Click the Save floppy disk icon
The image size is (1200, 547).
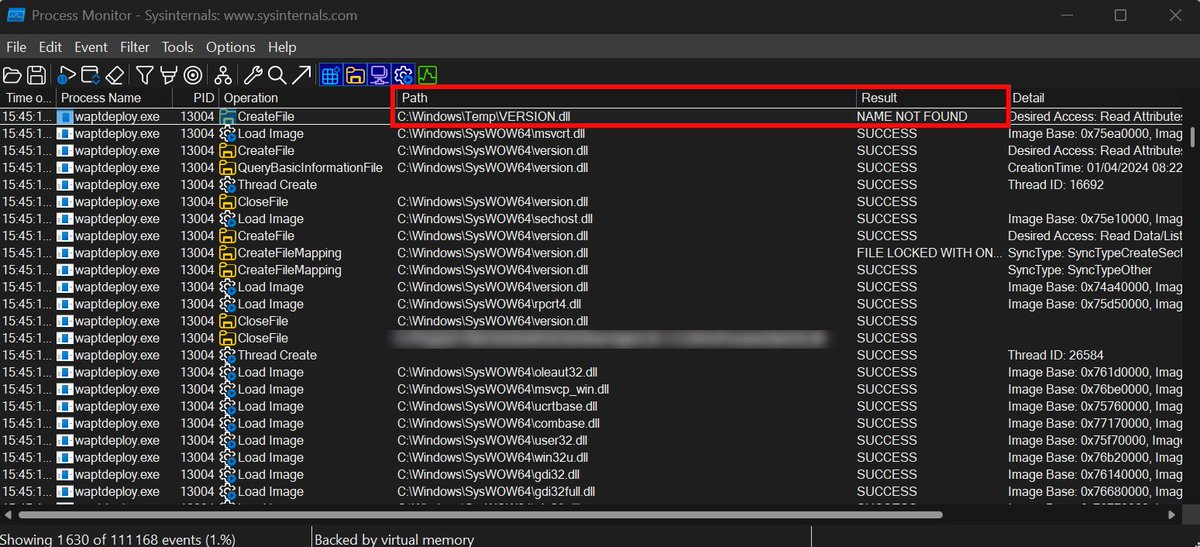(x=36, y=75)
